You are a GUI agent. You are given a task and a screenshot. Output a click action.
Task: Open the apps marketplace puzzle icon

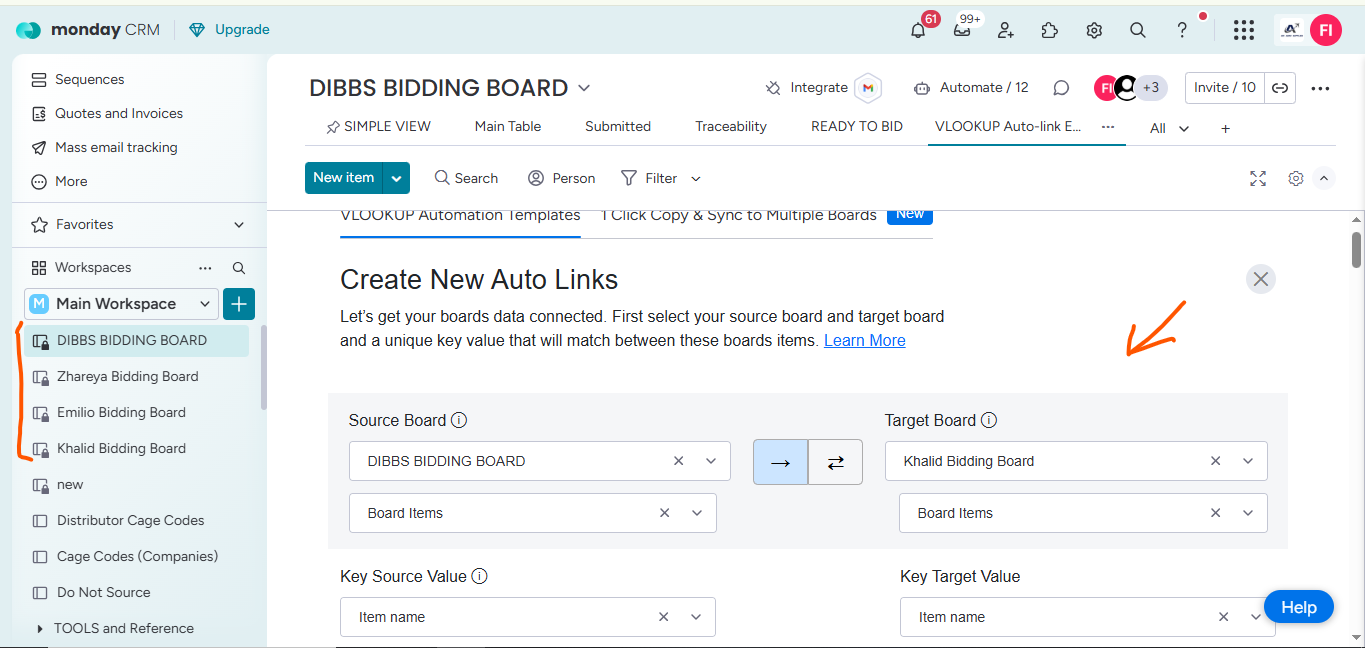(1049, 30)
